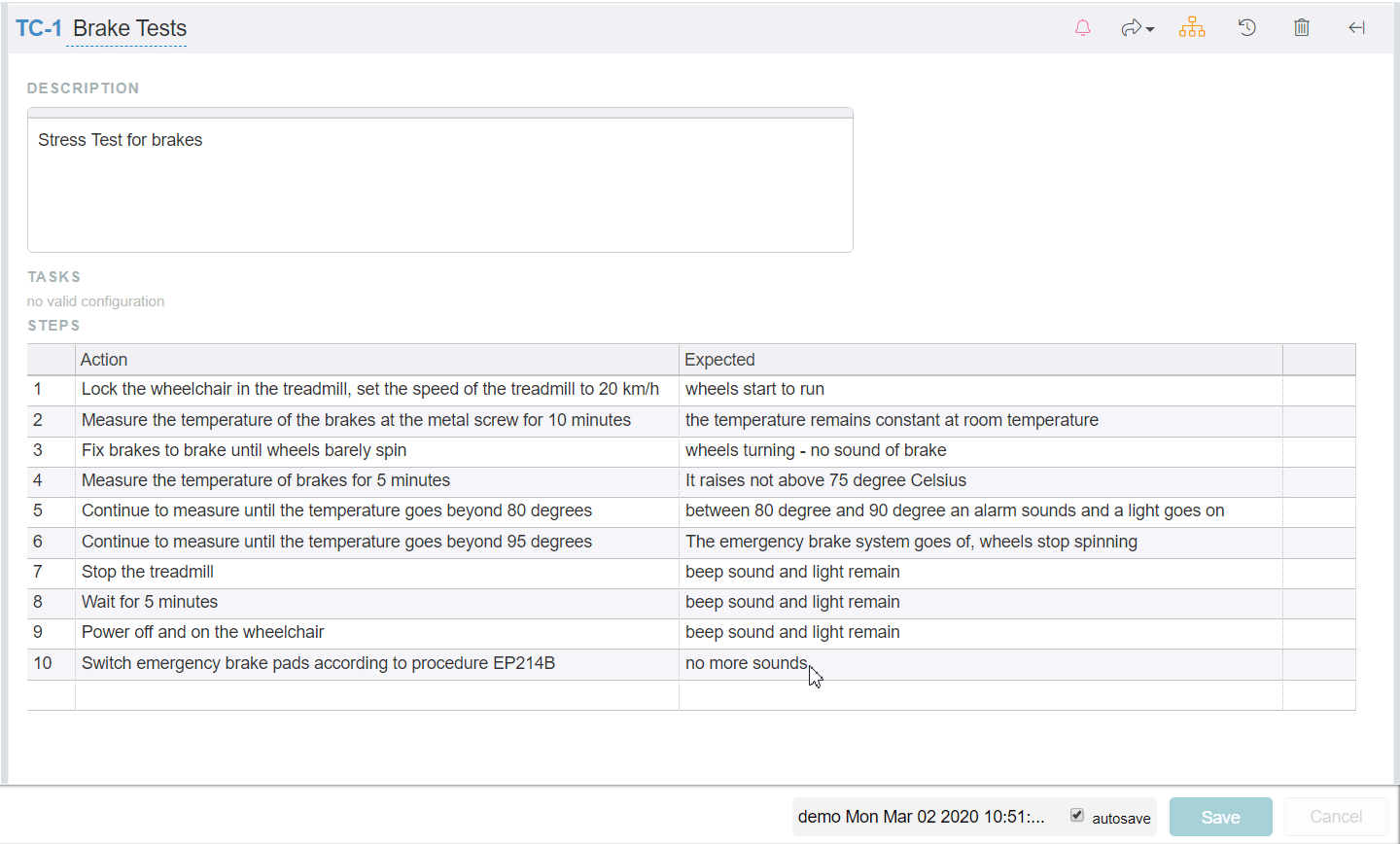Click the Cancel button
The image size is (1400, 844).
click(1336, 817)
